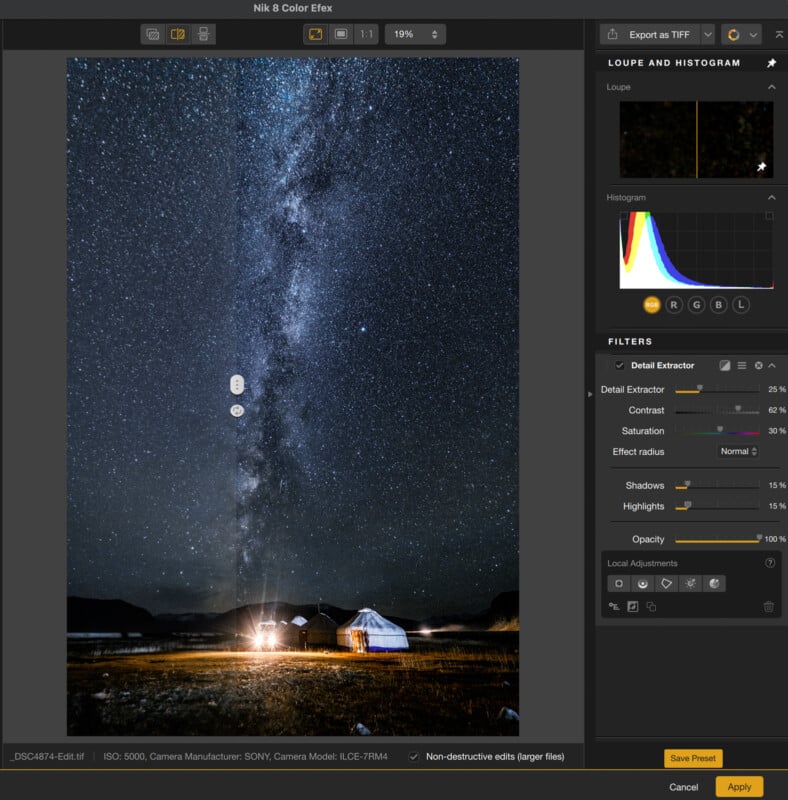Click the Saturation slider handle
Image resolution: width=788 pixels, height=800 pixels.
tap(719, 430)
